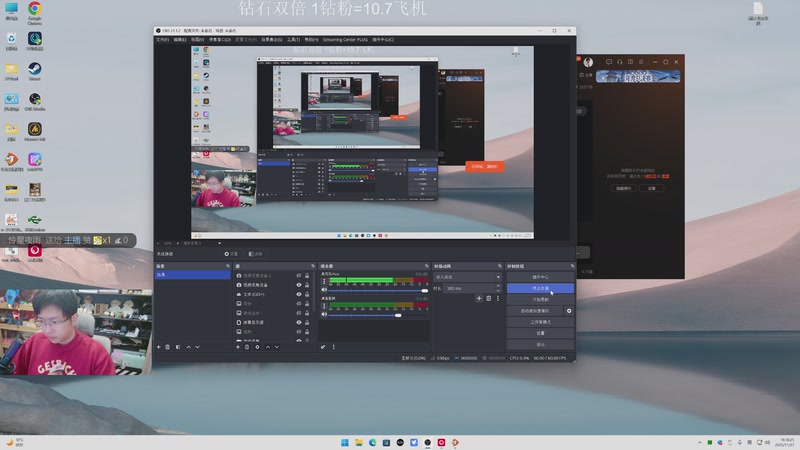Image resolution: width=800 pixels, height=450 pixels.
Task: Remove the selected source with the trash icon
Action: coord(247,347)
